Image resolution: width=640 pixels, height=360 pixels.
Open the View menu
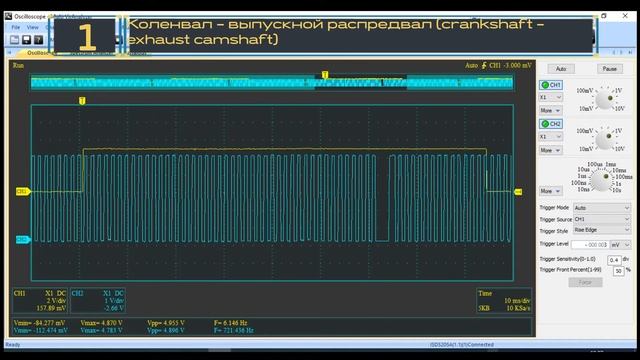(33, 27)
